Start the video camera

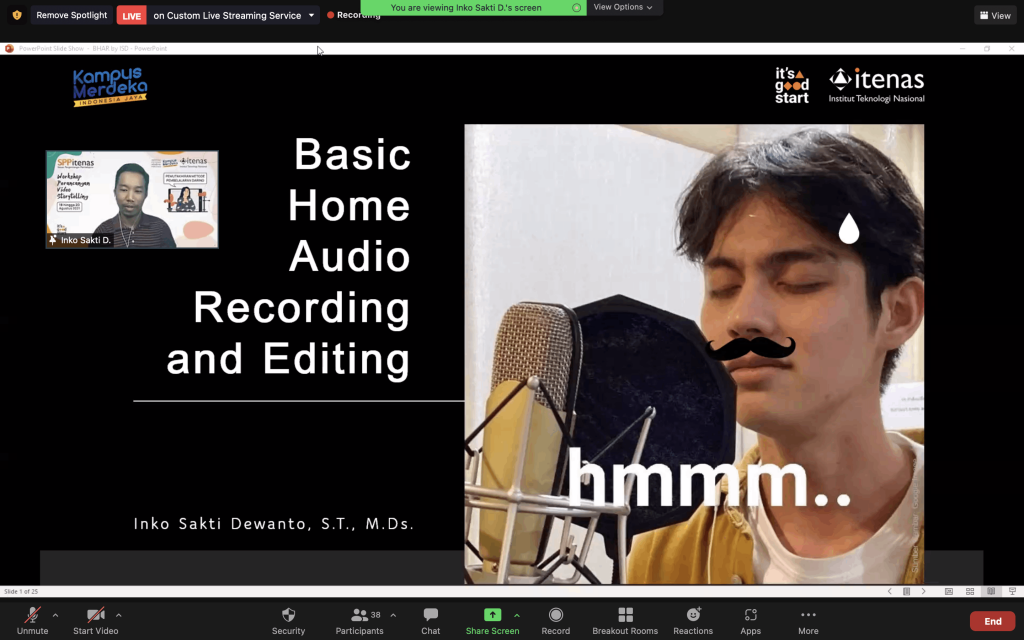[95, 619]
